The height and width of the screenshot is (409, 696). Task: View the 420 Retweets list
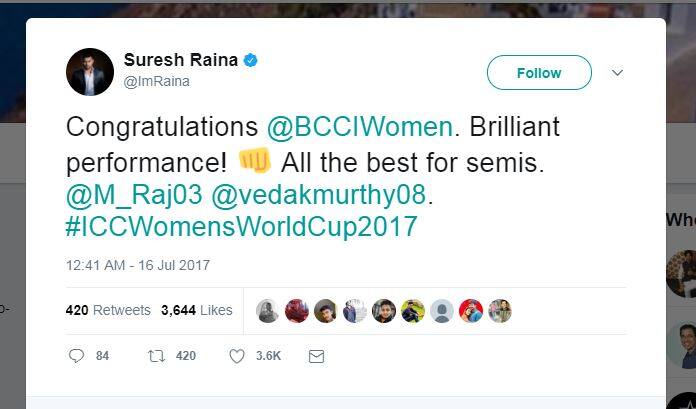pos(108,311)
